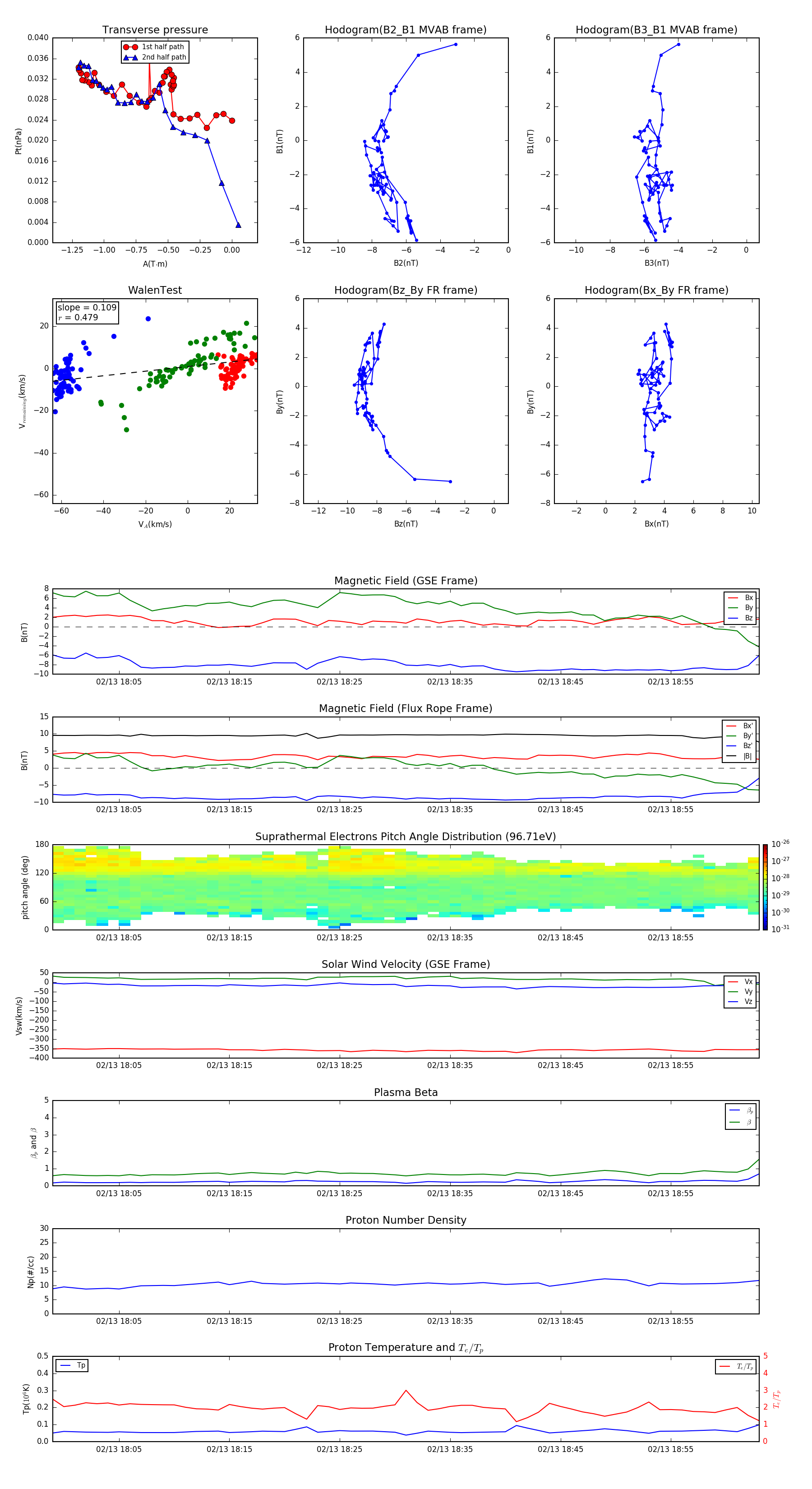This screenshot has width=812, height=1489.
Task: Click the "V_A(km/s)" axis label
Action: [x=155, y=525]
